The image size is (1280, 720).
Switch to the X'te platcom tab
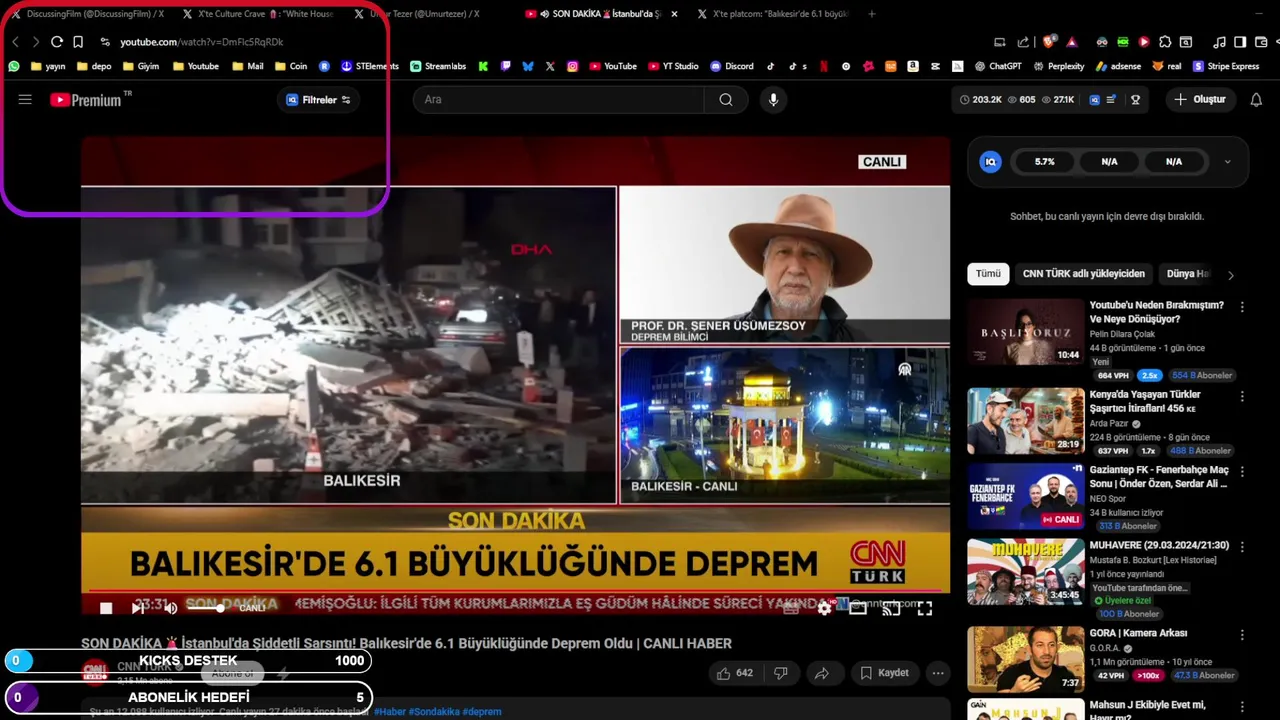(774, 14)
